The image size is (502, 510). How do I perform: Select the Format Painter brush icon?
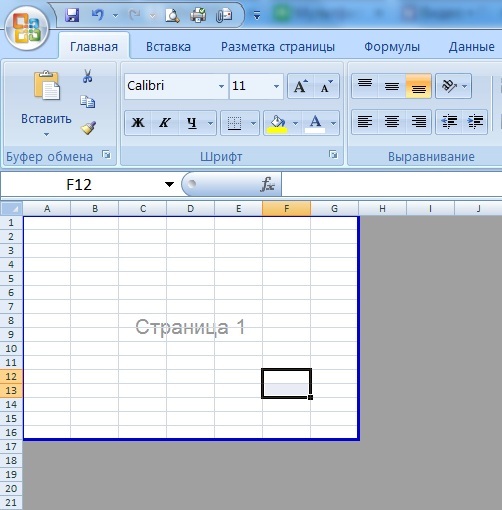pos(88,127)
